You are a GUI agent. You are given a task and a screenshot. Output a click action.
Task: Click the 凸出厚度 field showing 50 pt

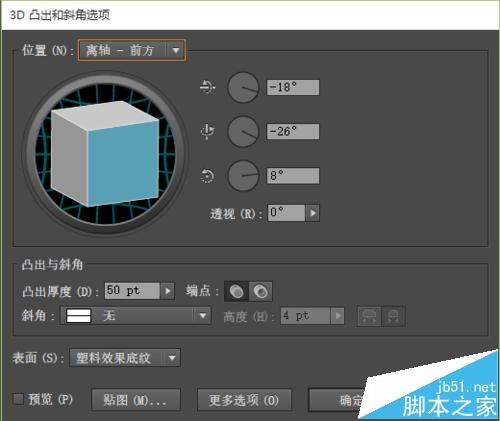click(133, 291)
